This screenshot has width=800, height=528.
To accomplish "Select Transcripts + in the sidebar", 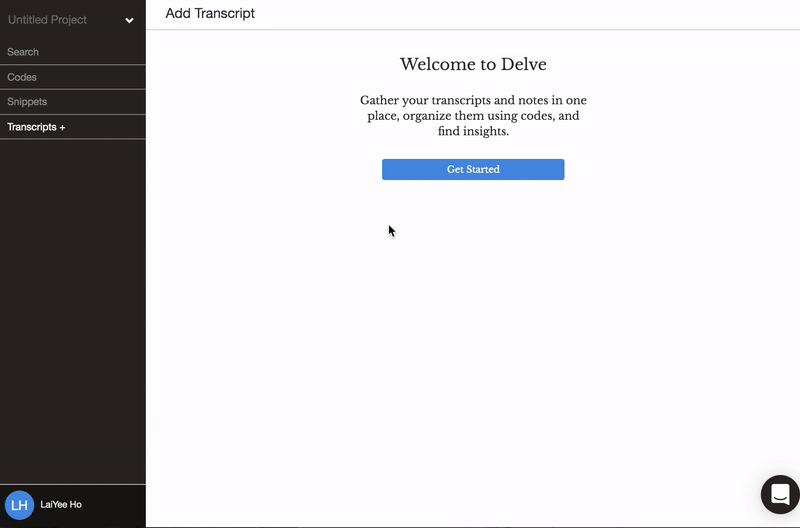I will 72,127.
